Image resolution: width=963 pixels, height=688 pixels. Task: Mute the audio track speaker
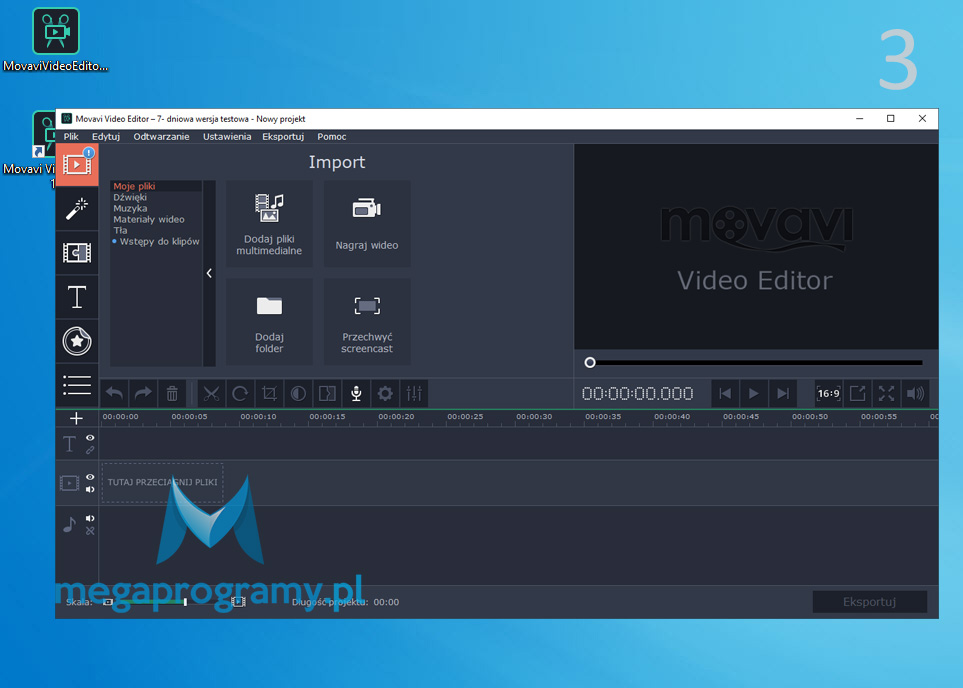coord(90,518)
